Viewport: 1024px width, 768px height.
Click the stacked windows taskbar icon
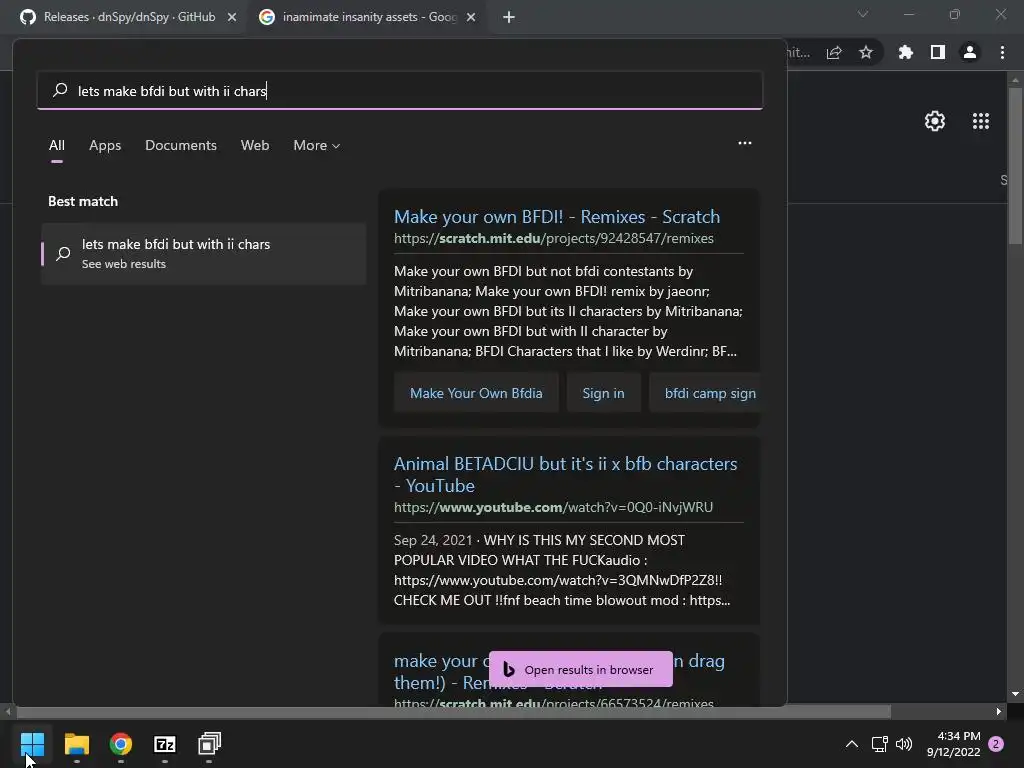(x=209, y=744)
